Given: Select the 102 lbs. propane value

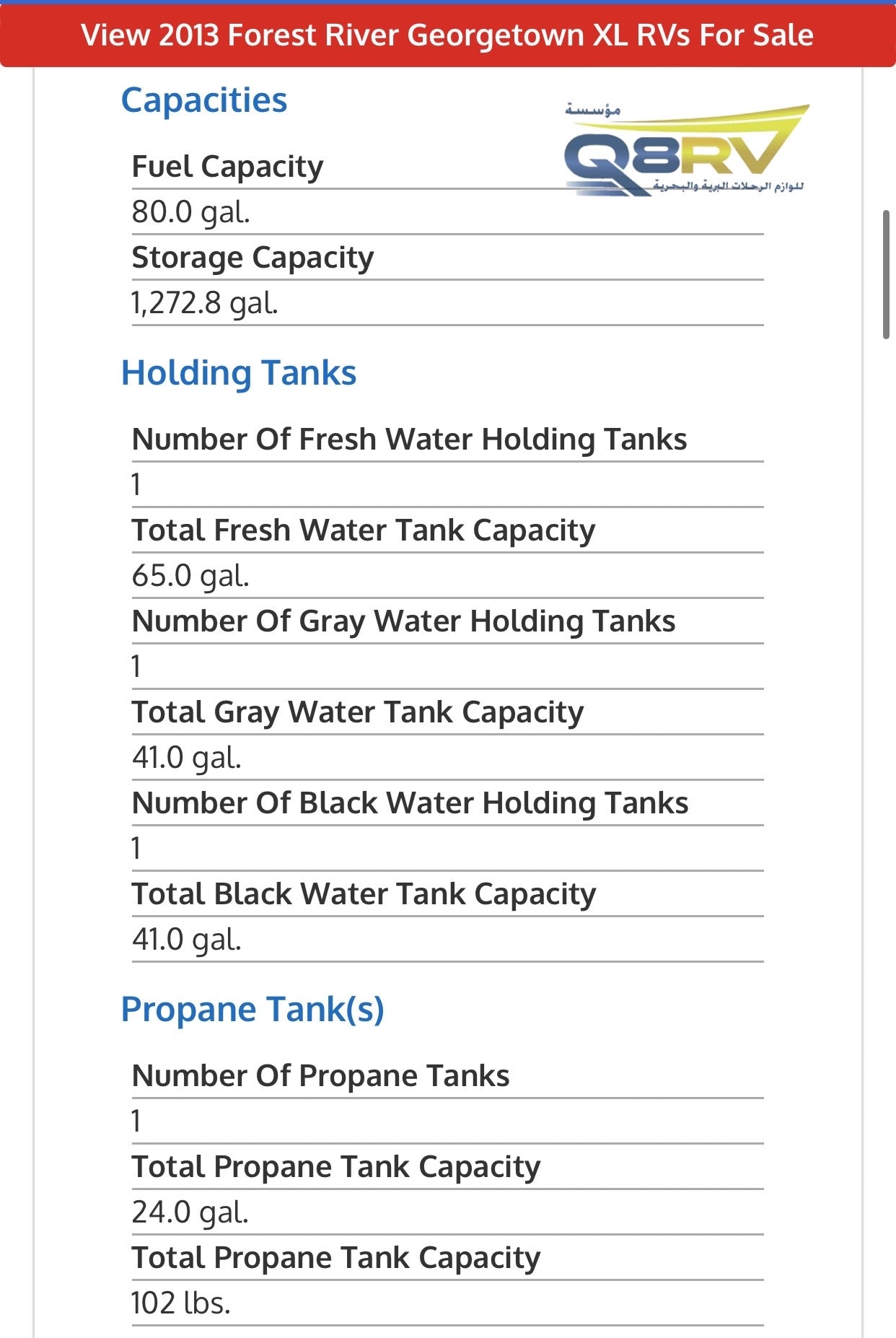Looking at the screenshot, I should tap(180, 1303).
